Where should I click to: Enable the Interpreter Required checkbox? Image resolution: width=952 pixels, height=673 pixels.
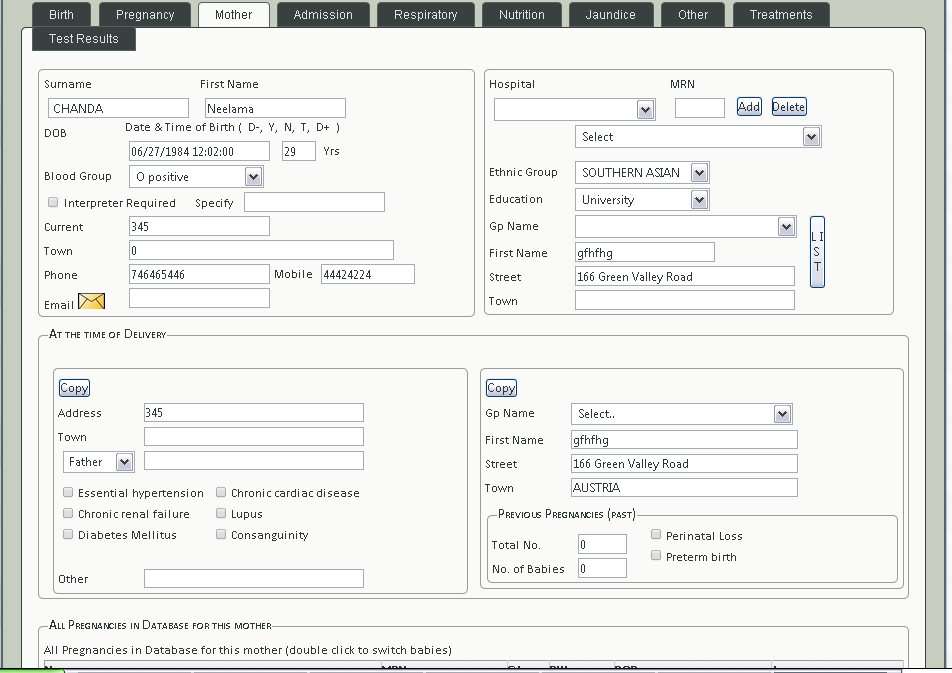[x=53, y=202]
